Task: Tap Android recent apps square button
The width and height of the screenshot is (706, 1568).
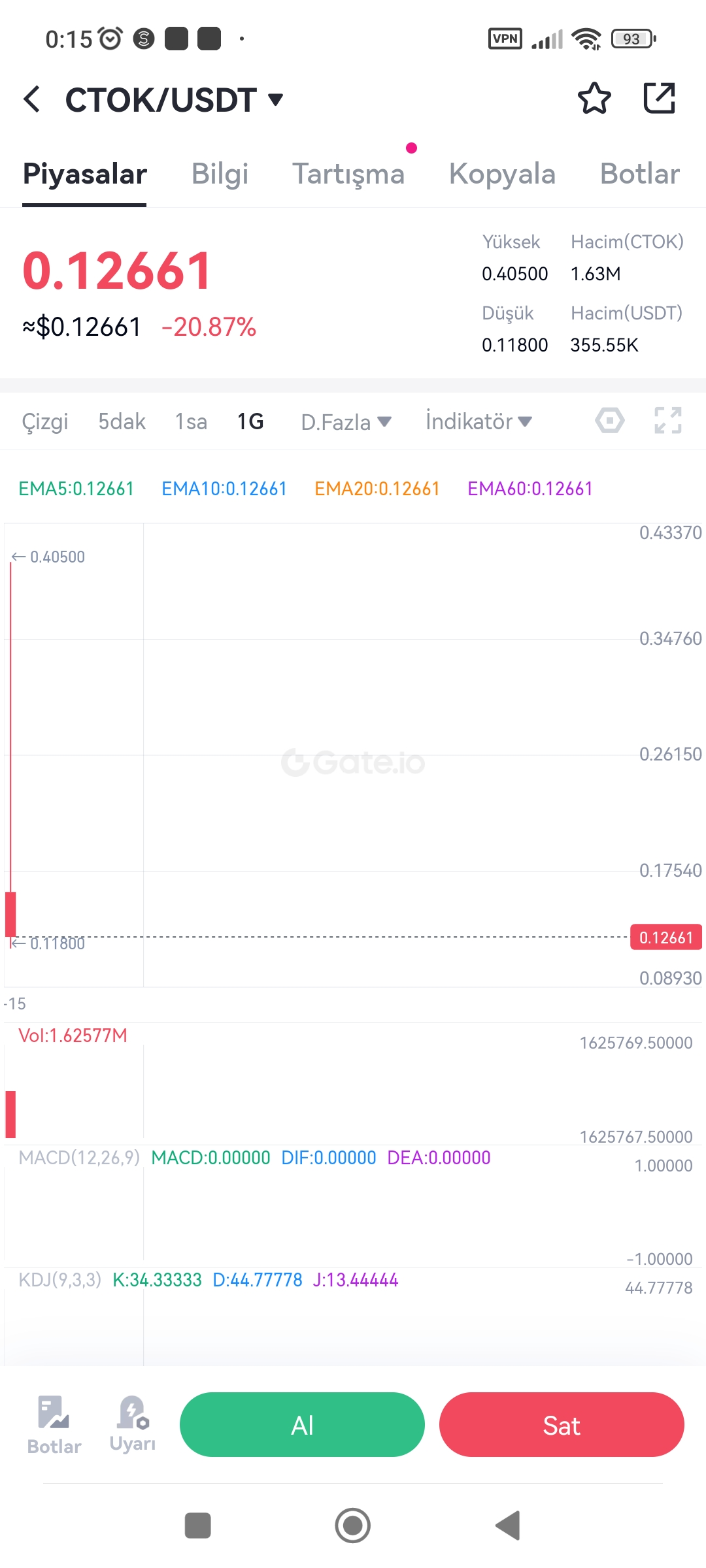Action: tap(198, 1526)
